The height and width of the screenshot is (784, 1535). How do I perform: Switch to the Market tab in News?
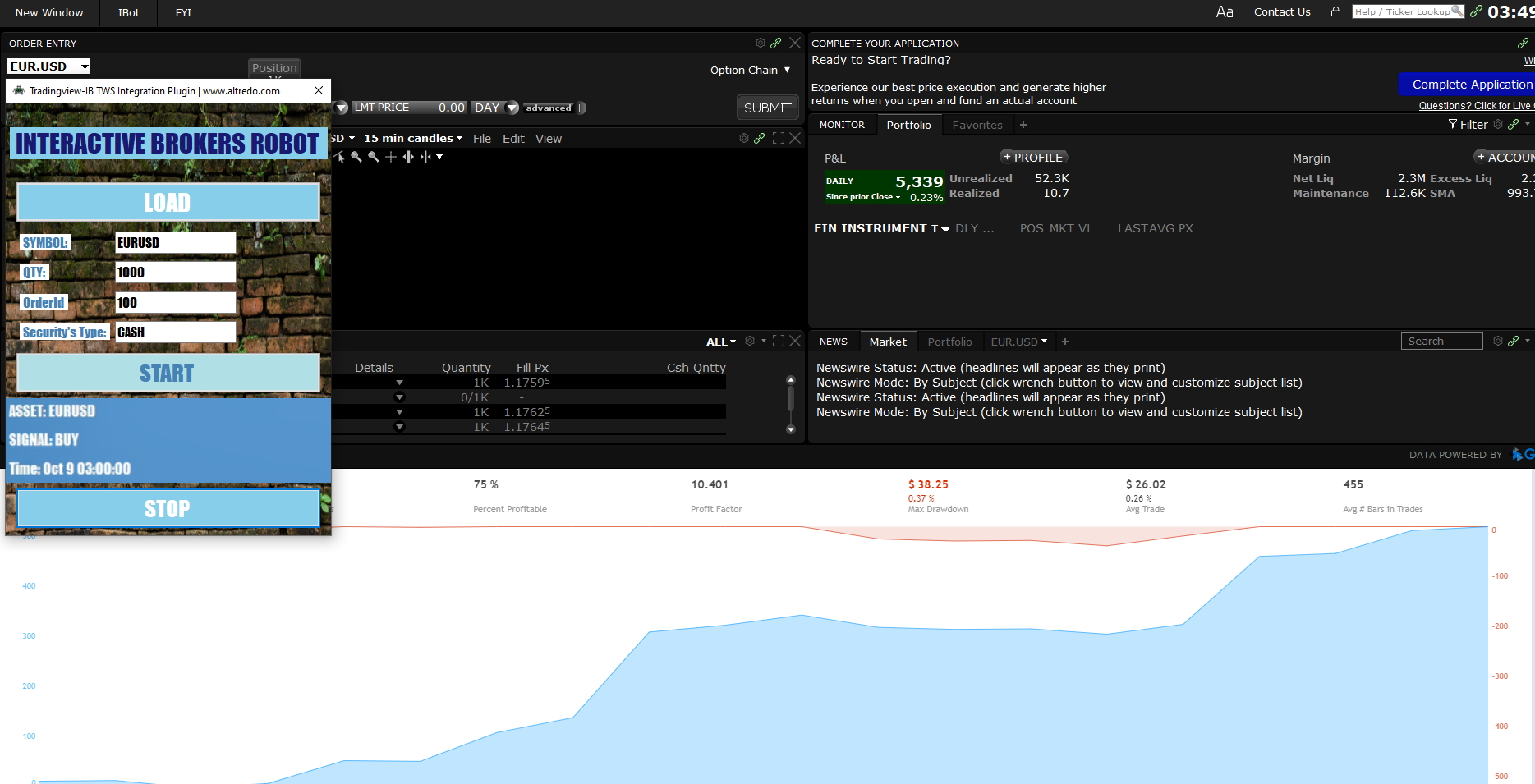(888, 342)
